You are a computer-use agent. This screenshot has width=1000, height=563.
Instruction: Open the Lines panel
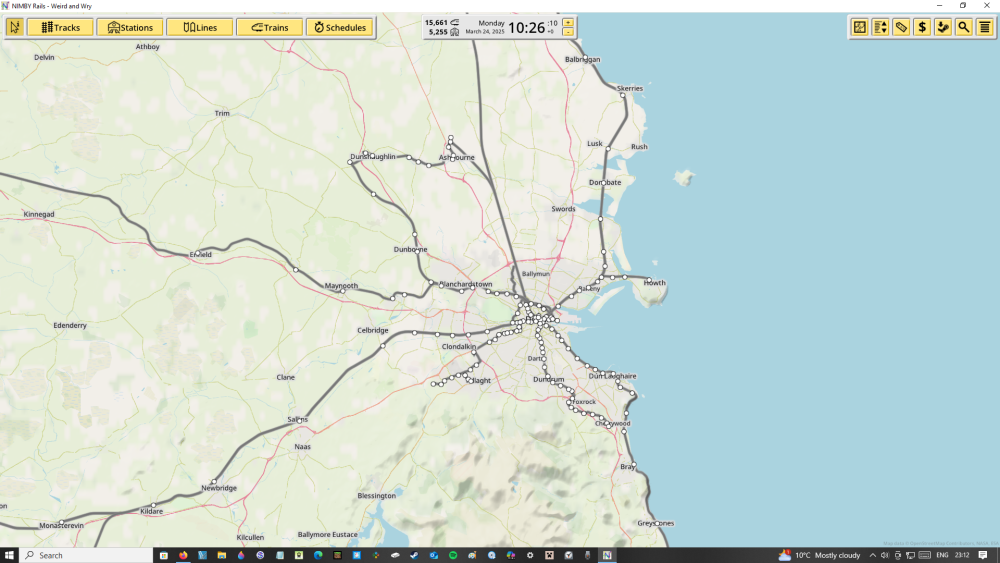[199, 27]
